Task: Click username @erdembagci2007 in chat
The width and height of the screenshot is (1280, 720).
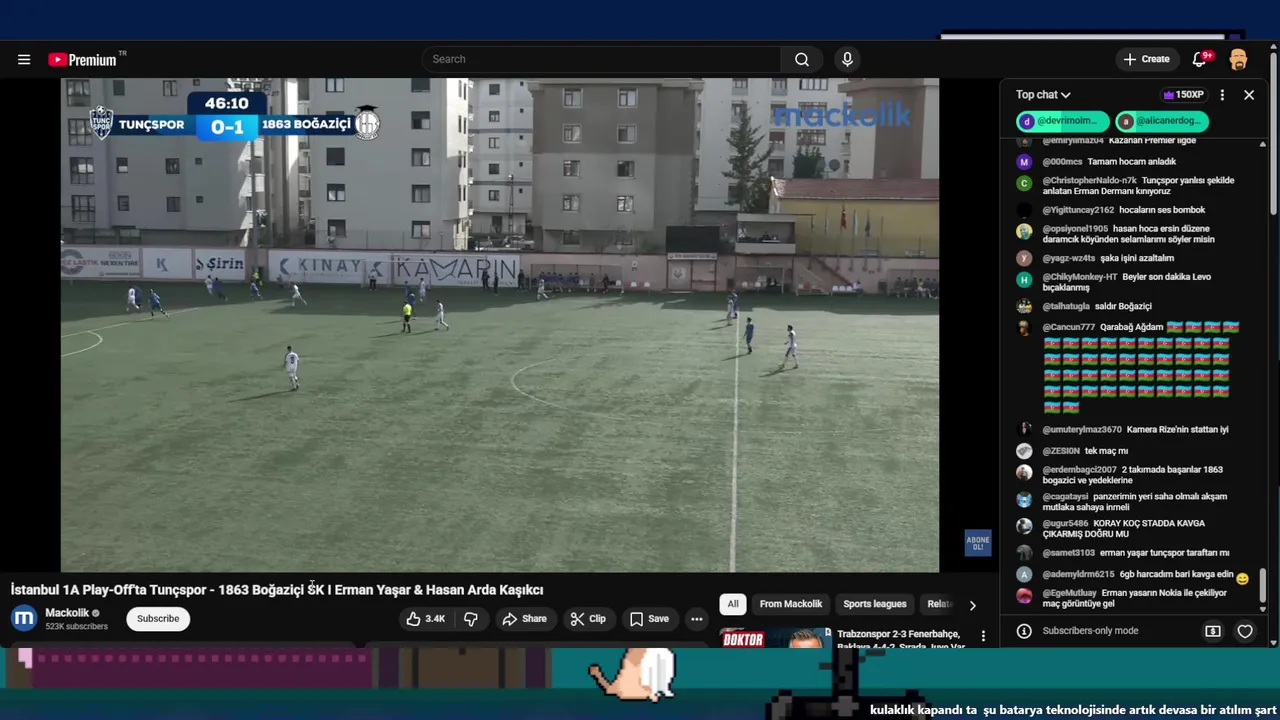Action: [1079, 470]
